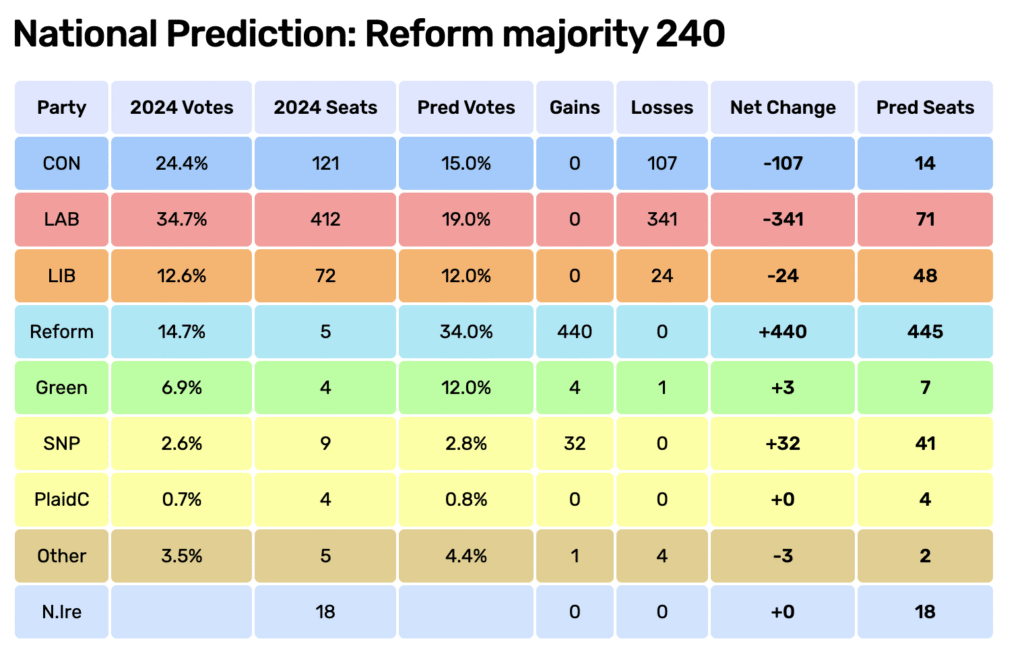Click the Losses column header
Image resolution: width=1024 pixels, height=660 pixels.
pos(662,108)
